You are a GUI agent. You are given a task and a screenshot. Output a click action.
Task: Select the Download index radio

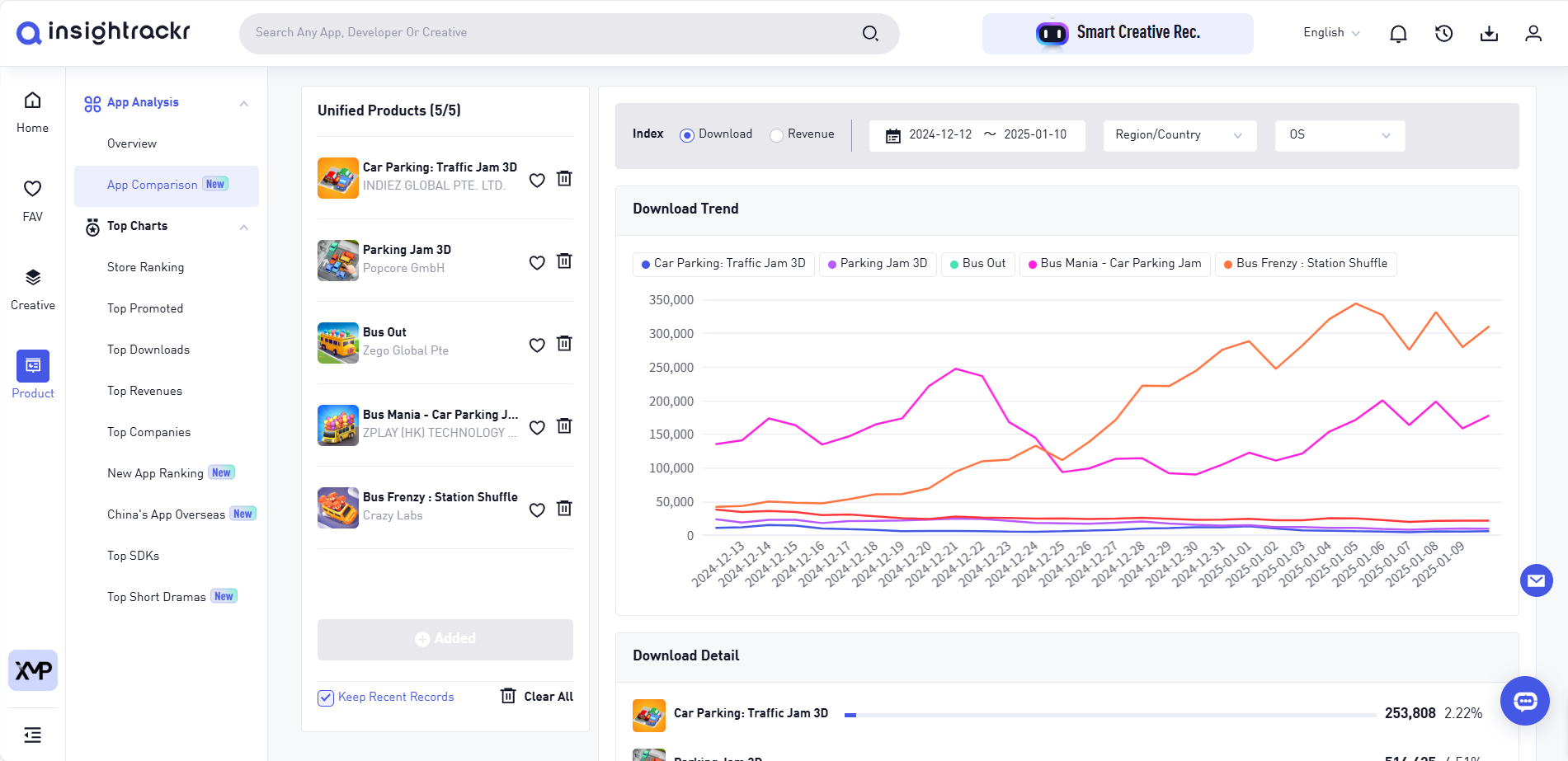(686, 135)
